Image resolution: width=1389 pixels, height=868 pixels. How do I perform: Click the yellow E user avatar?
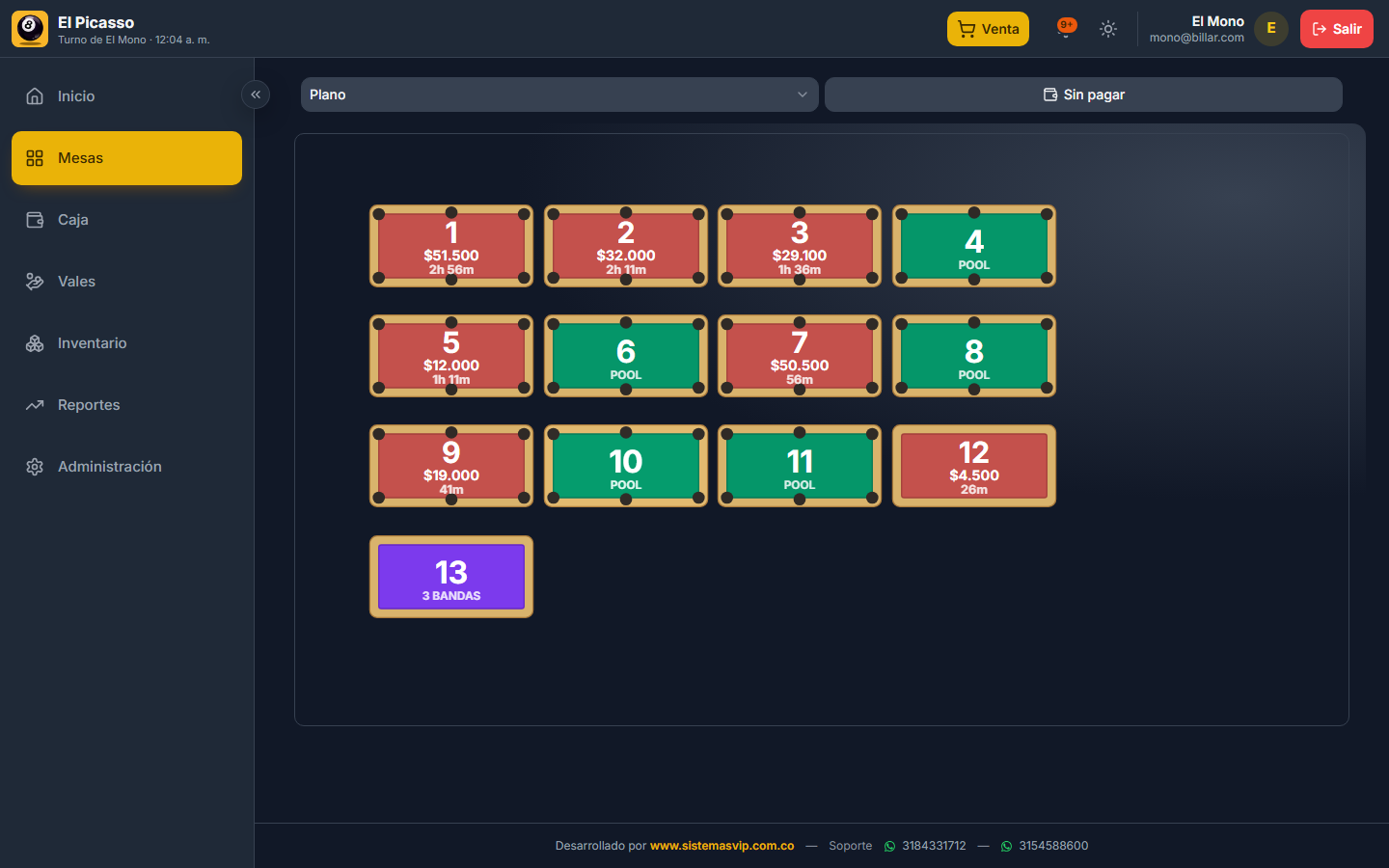coord(1271,29)
